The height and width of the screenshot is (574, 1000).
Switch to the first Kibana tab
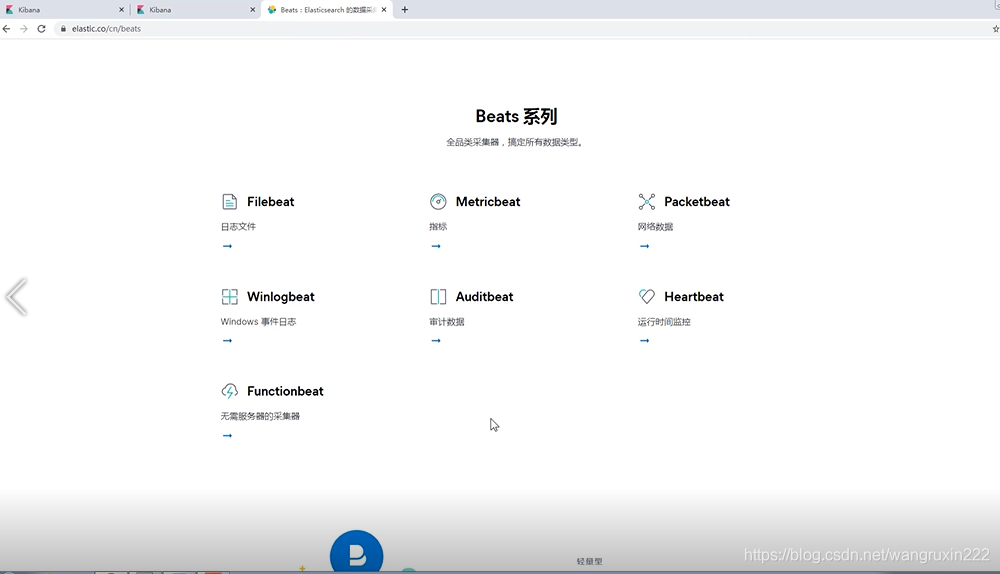(x=64, y=10)
